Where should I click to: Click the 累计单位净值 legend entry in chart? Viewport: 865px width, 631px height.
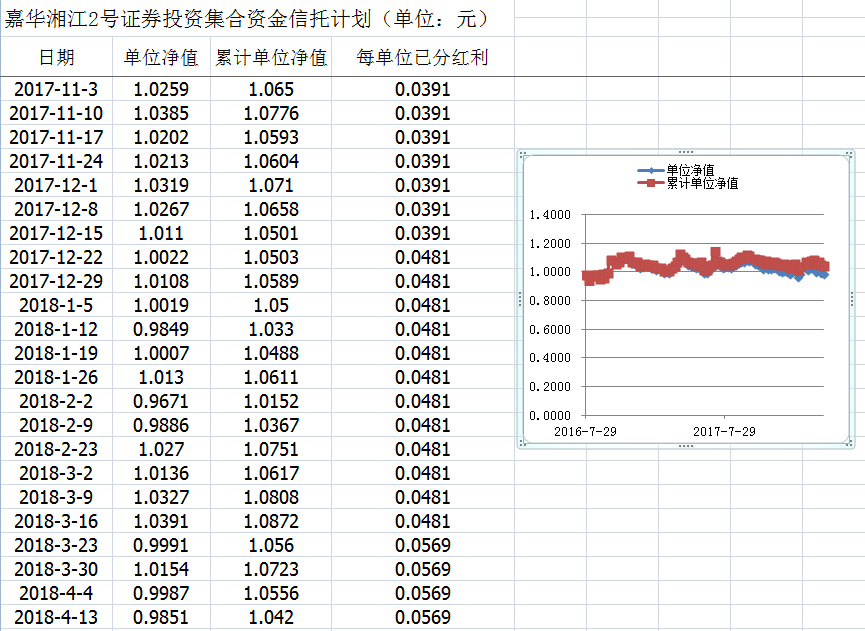pyautogui.click(x=701, y=183)
